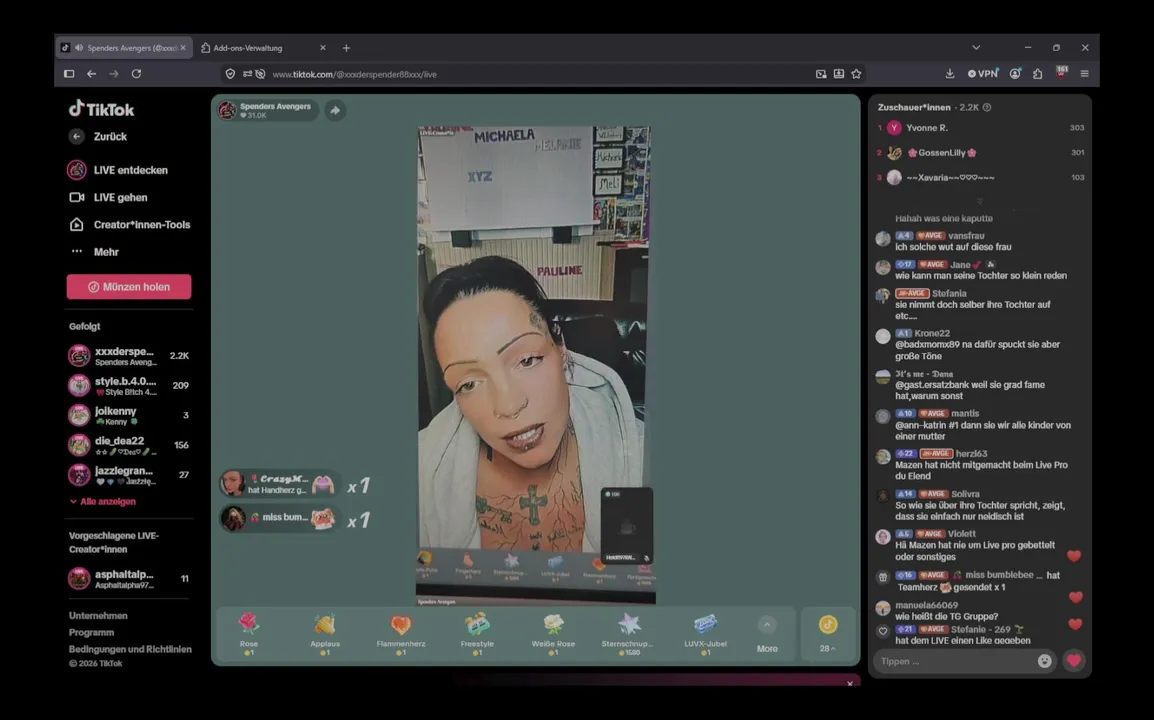Open the CrazyM... gift notification
Viewport: 1154px width, 720px height.
(x=280, y=484)
